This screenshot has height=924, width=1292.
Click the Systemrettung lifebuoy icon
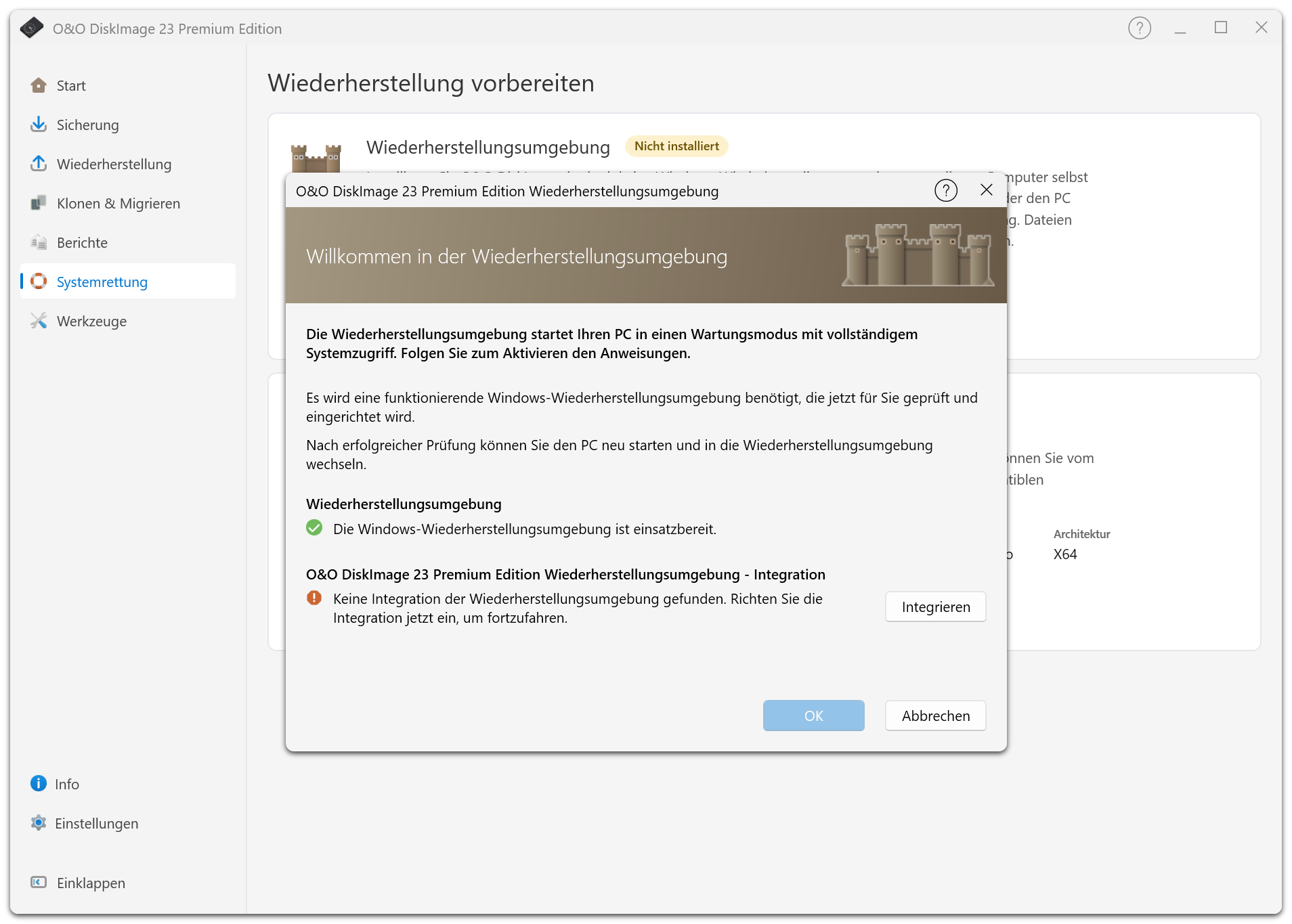39,282
